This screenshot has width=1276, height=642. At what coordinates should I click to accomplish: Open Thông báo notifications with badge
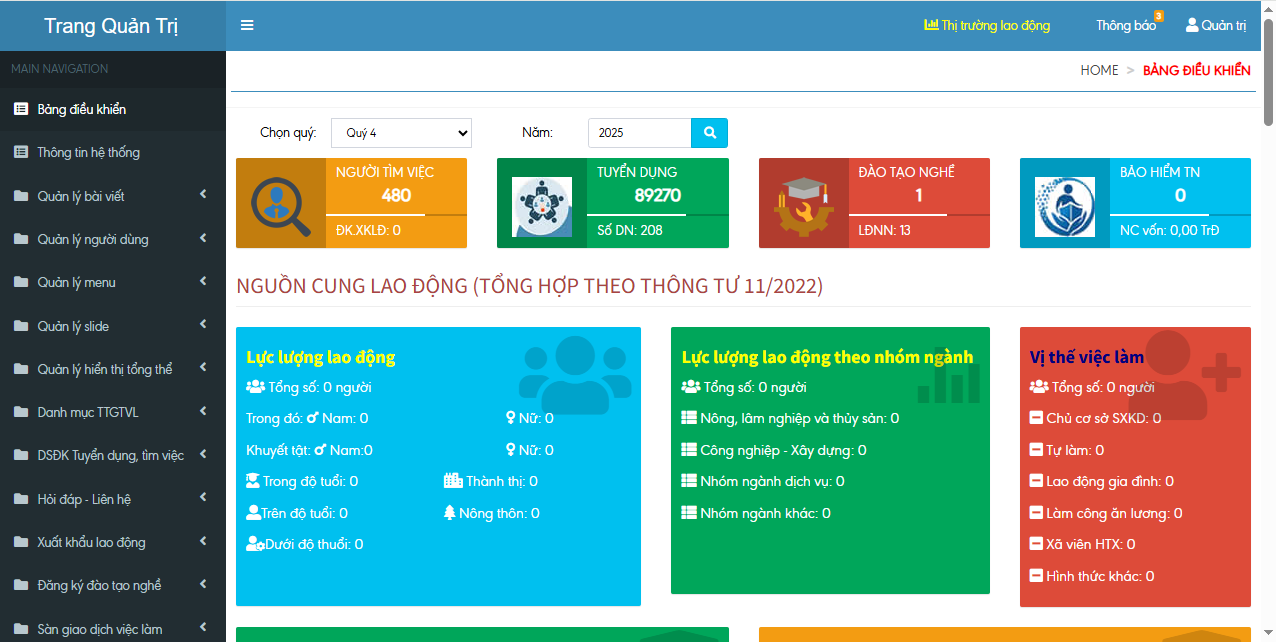[x=1127, y=25]
